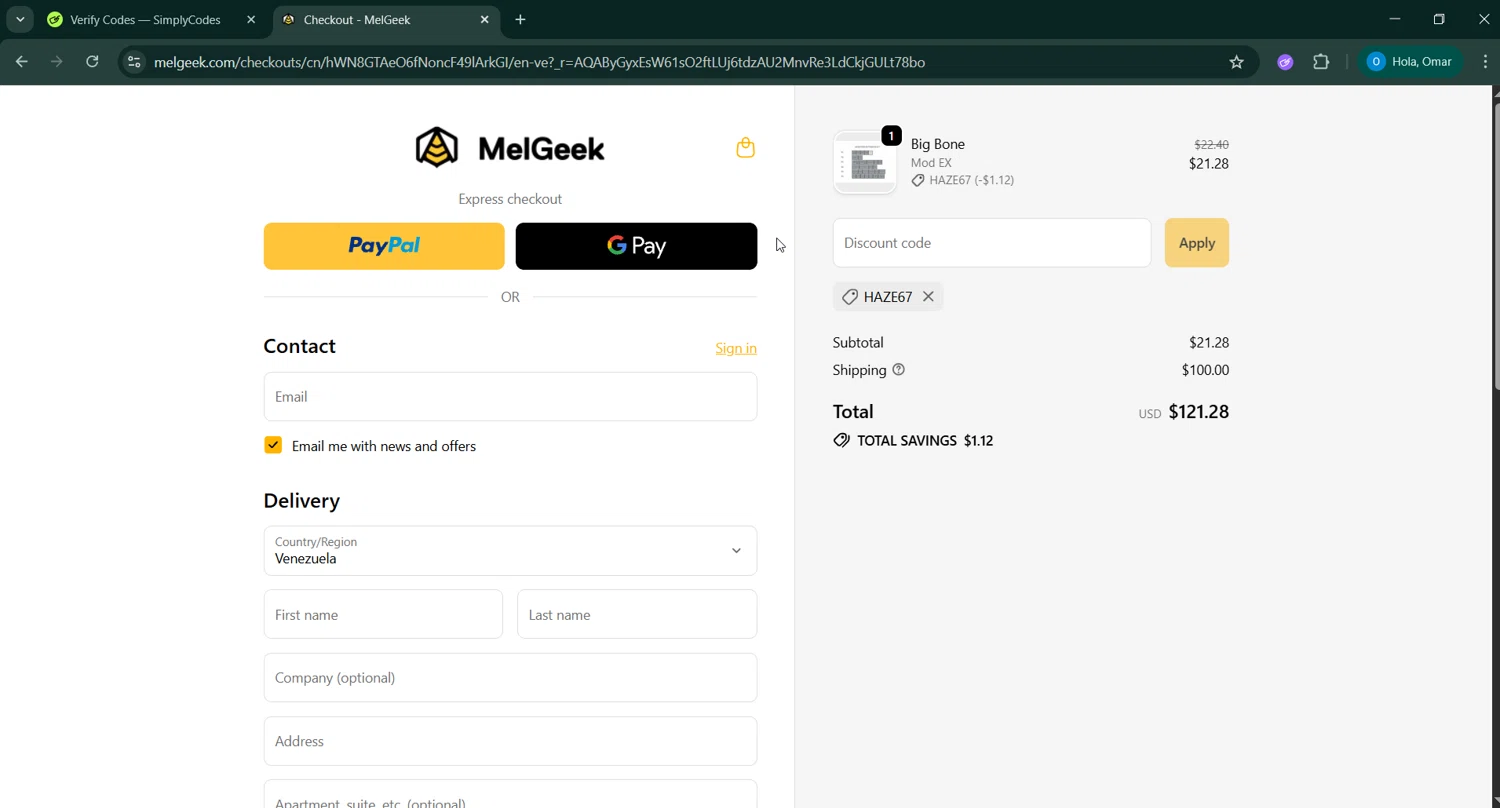This screenshot has width=1500, height=808.
Task: Click the Sign in link
Action: click(x=736, y=348)
